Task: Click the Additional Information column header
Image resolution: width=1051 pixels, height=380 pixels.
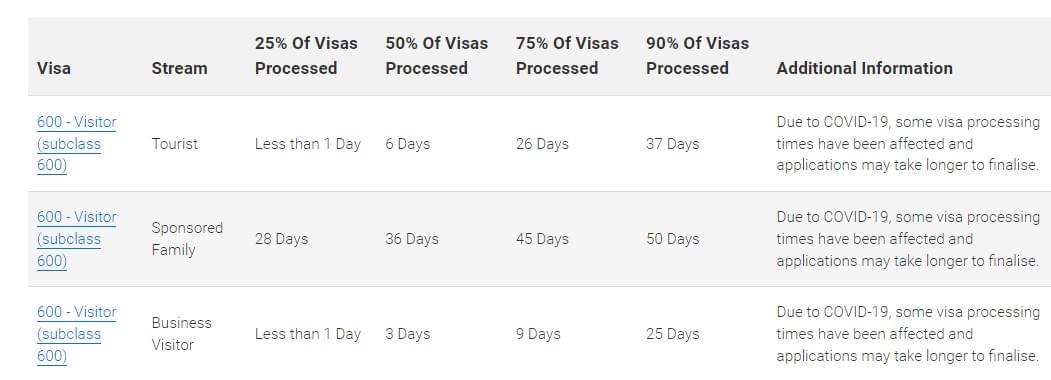Action: [865, 68]
